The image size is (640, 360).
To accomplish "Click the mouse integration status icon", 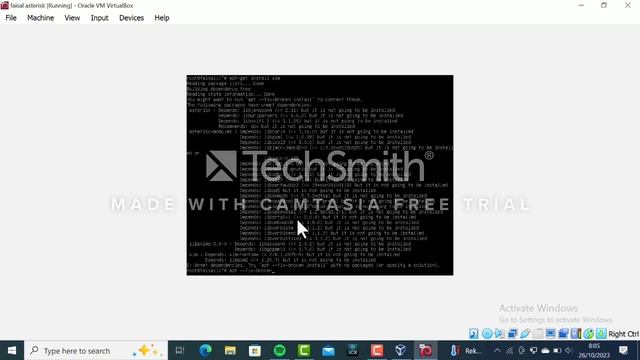I will [x=589, y=333].
